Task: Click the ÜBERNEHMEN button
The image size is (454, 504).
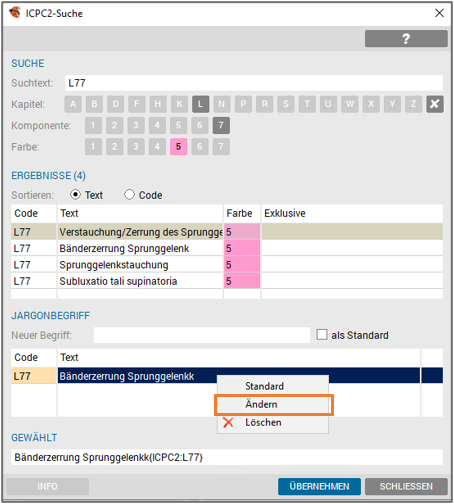Action: coord(319,486)
